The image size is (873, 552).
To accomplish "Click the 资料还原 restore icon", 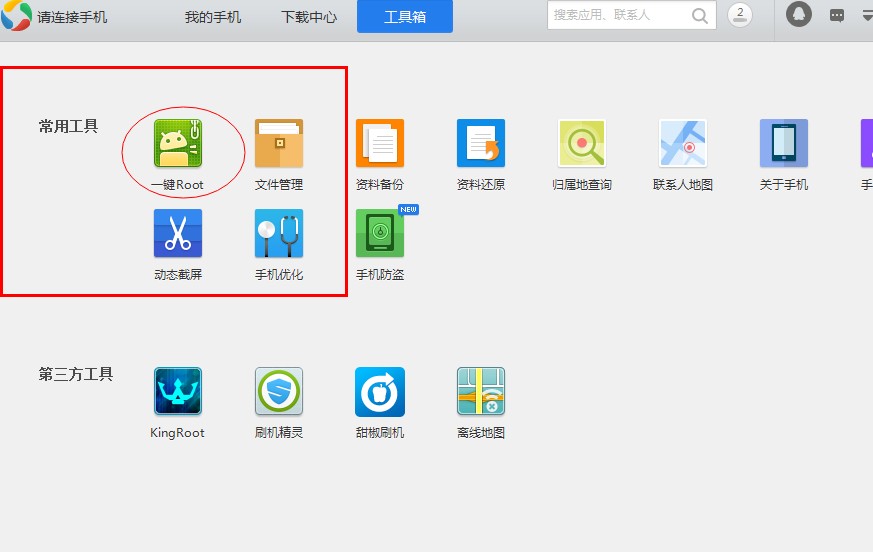I will pyautogui.click(x=481, y=144).
